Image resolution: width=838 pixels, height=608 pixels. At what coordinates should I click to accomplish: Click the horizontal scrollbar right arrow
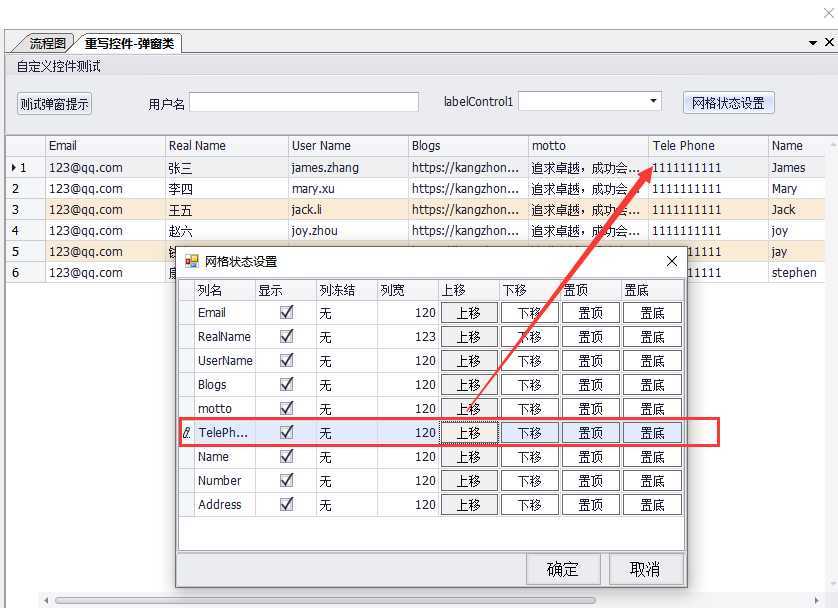[x=816, y=601]
